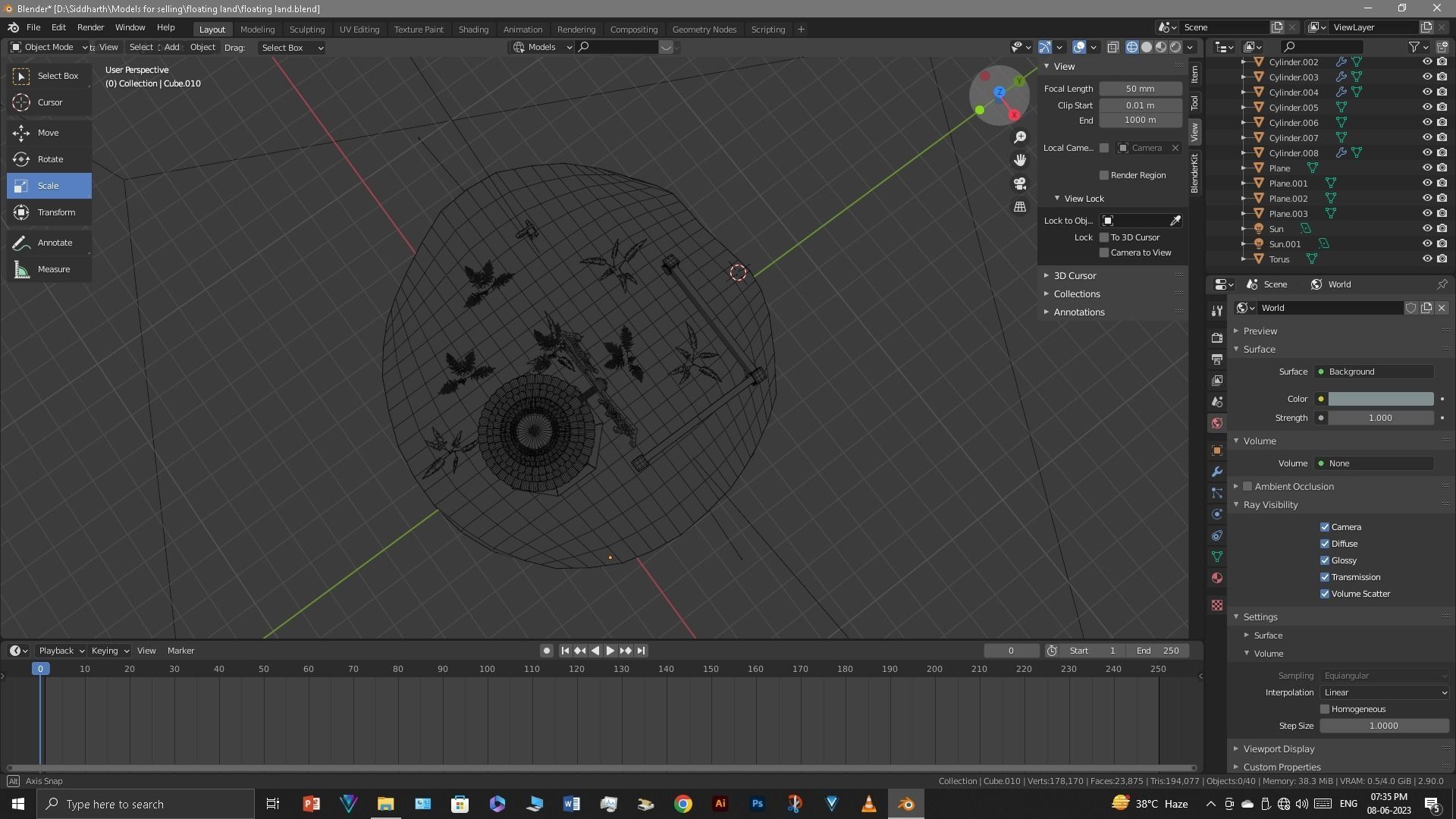Open Render properties tab icon
The height and width of the screenshot is (819, 1456).
point(1217,338)
